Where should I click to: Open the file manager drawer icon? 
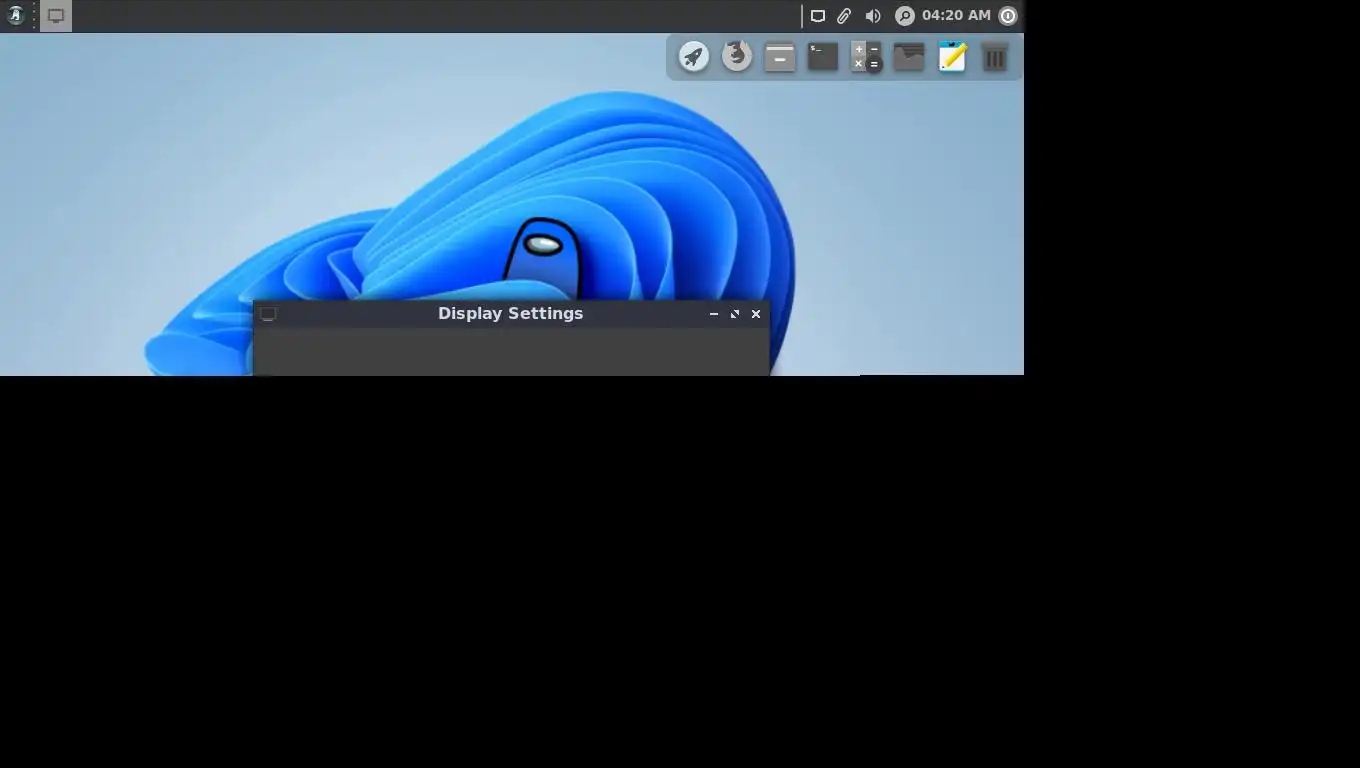780,56
